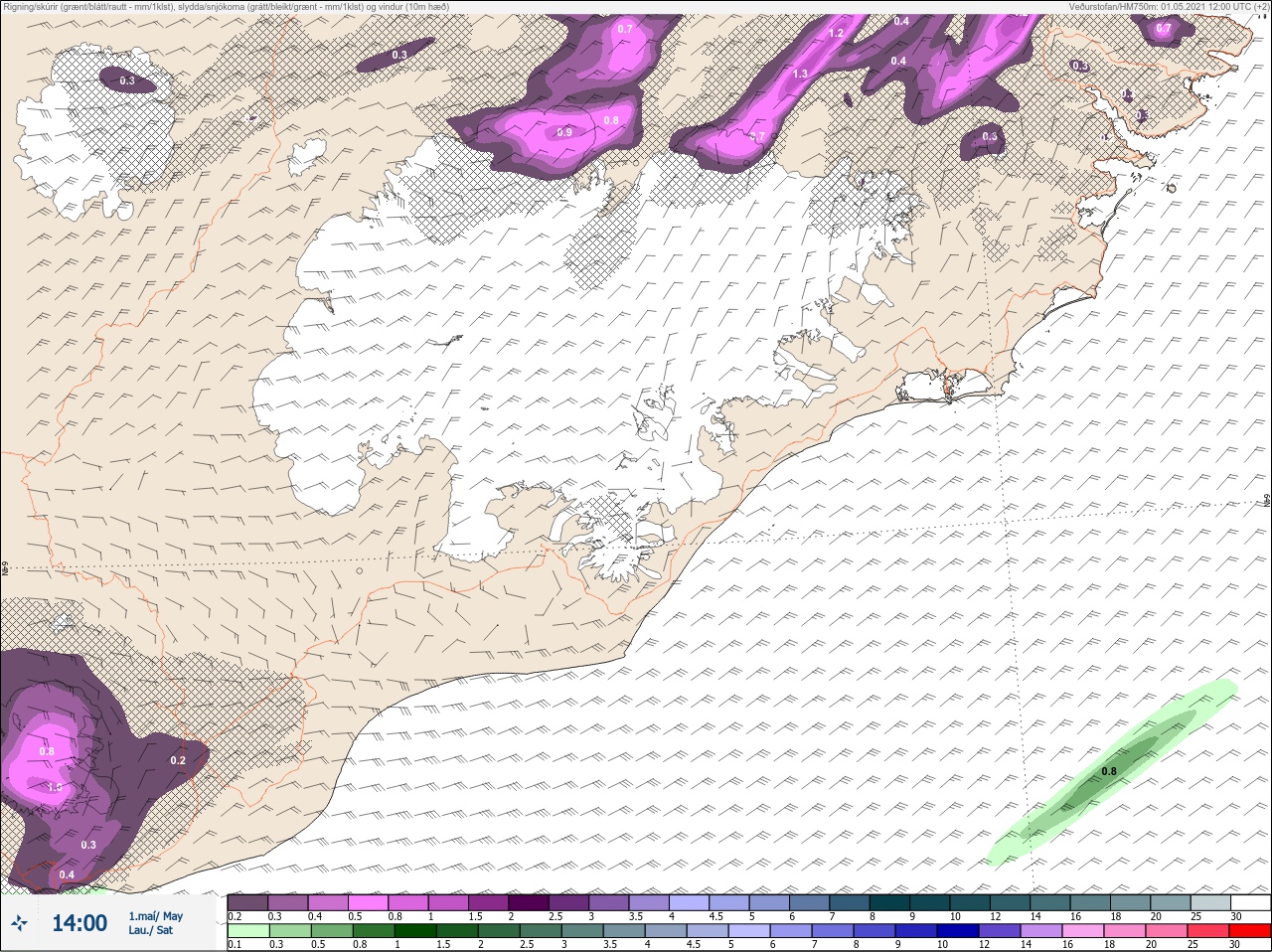This screenshot has width=1272, height=952.
Task: Click the compass star icon beside 14:00
Action: [x=18, y=924]
